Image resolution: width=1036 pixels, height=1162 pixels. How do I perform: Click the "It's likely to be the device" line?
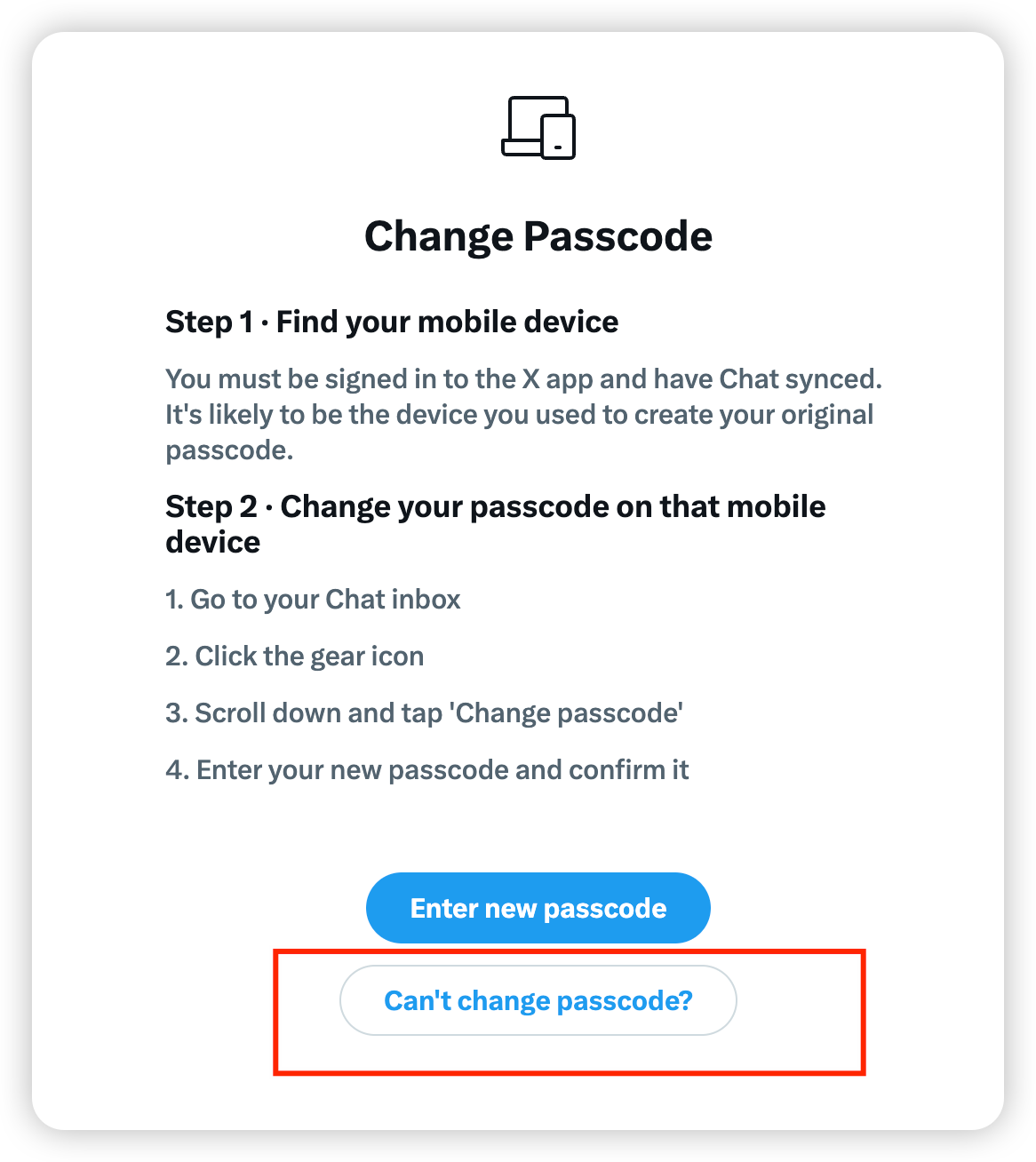[x=519, y=415]
